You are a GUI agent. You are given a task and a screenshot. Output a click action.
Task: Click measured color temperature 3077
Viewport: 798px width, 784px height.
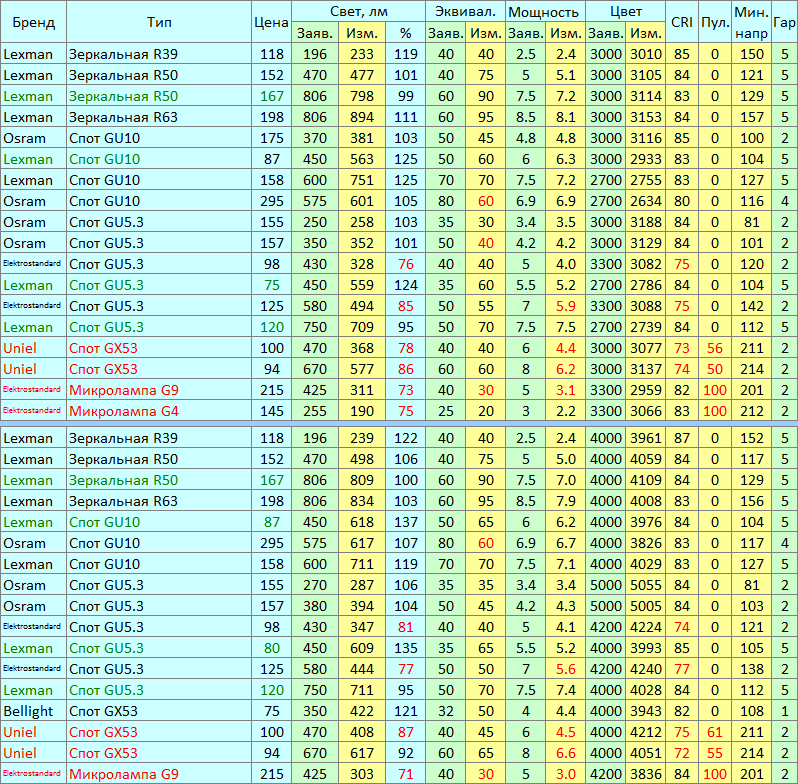(x=645, y=348)
